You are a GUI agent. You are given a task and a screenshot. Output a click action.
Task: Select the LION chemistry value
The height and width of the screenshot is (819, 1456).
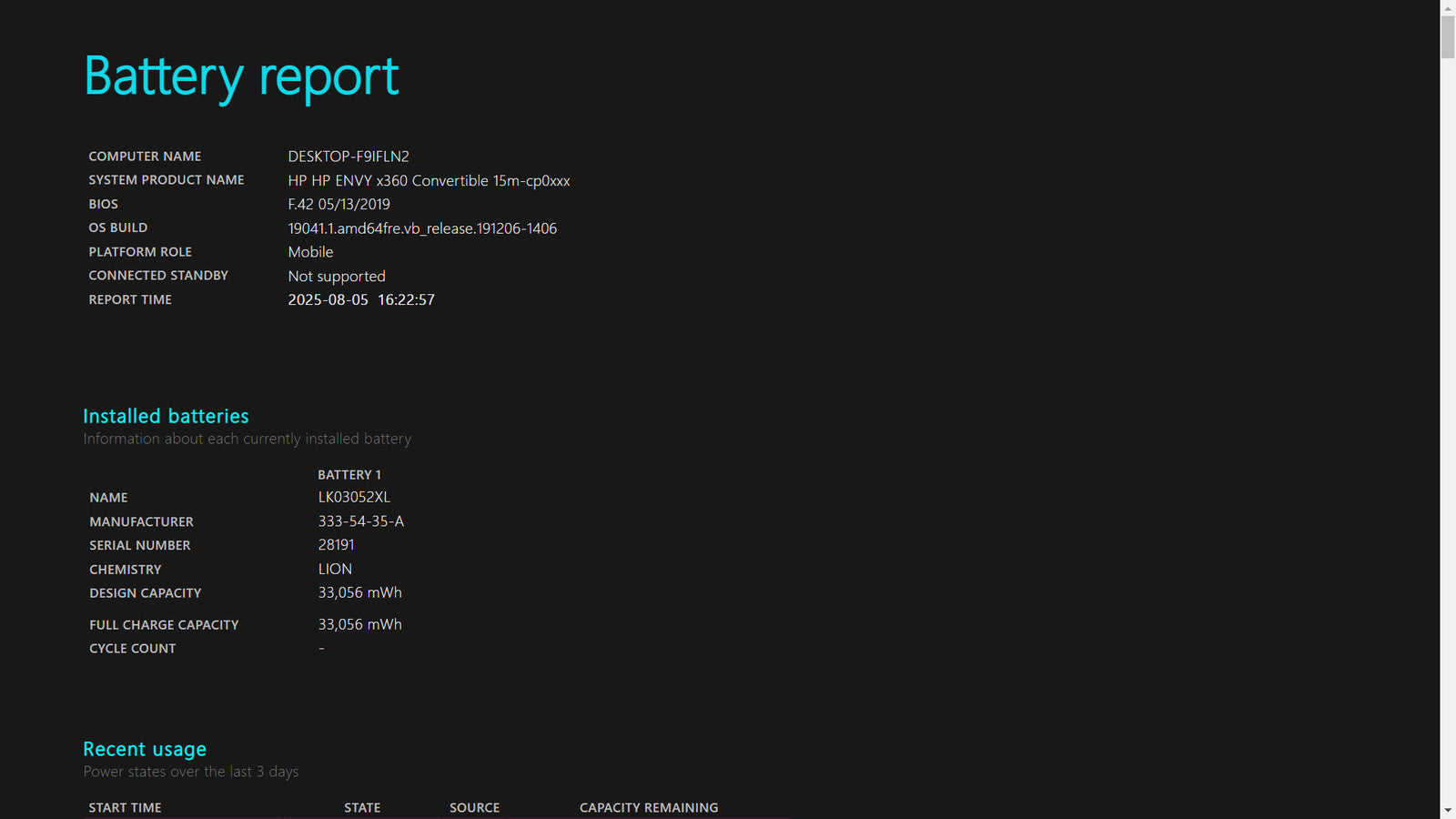pyautogui.click(x=335, y=569)
